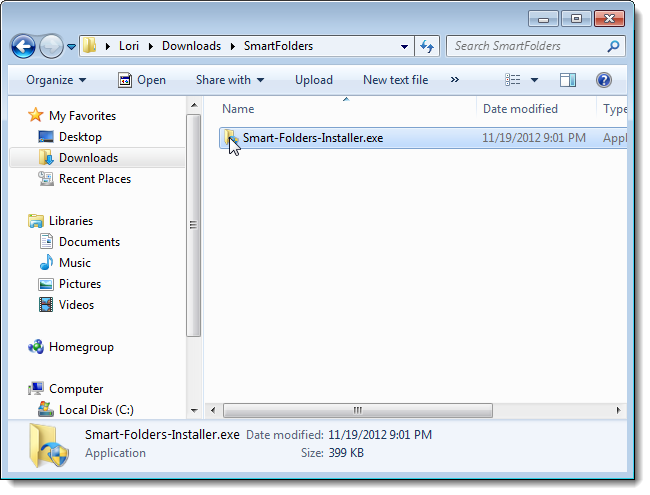Select Homegroup in the navigation pane
650x495 pixels.
pyautogui.click(x=81, y=347)
